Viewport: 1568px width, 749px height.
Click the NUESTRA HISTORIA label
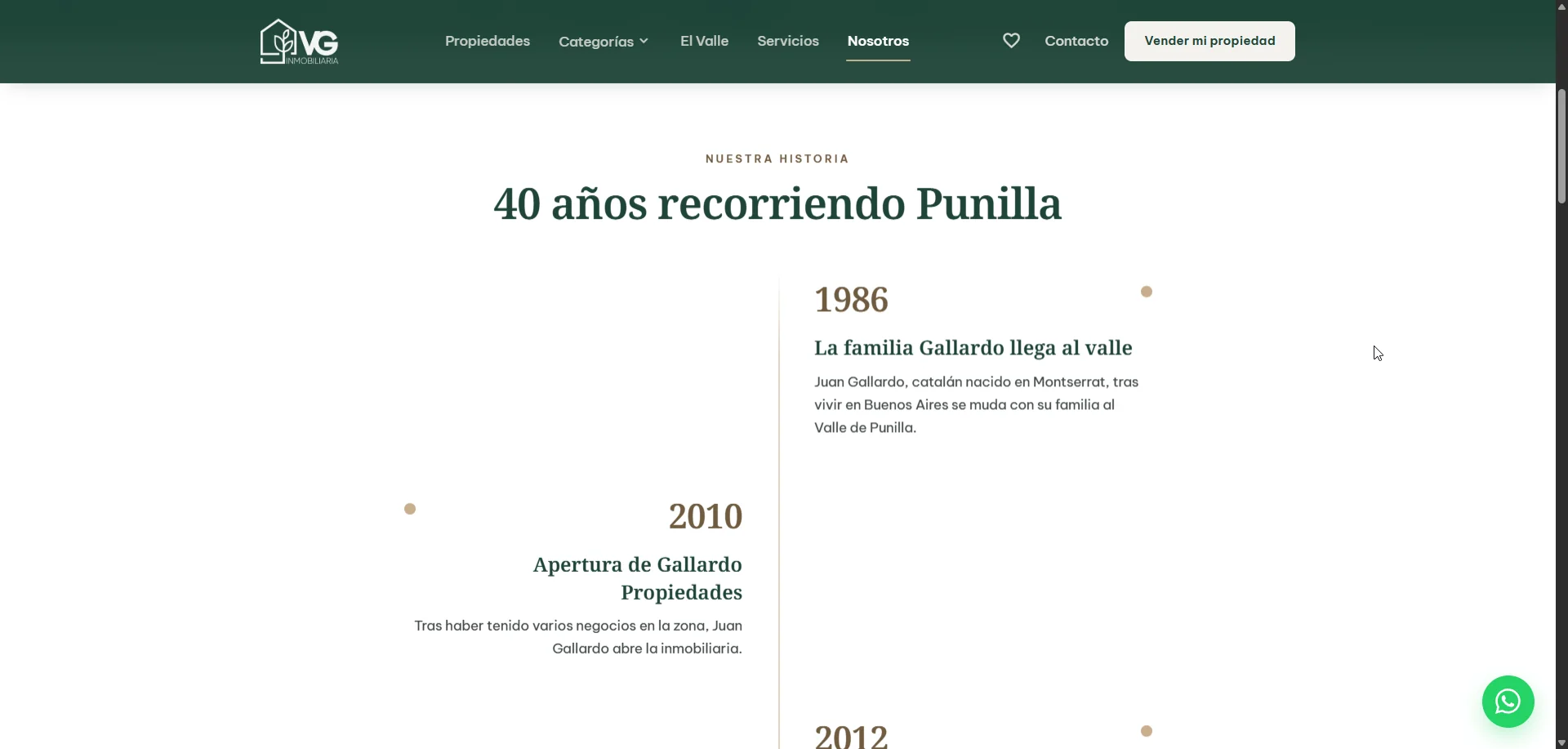tap(777, 158)
